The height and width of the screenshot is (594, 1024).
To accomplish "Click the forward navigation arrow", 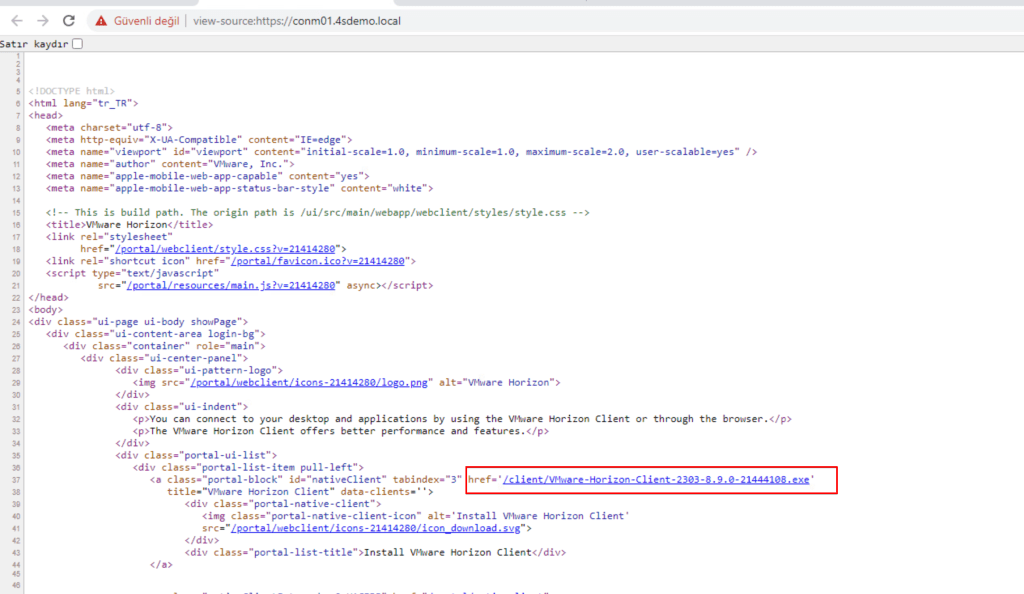I will point(43,20).
